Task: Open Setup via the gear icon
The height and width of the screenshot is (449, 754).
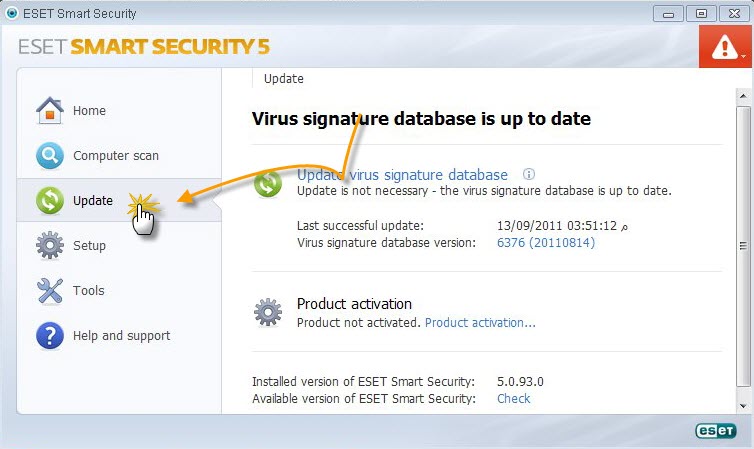Action: pos(50,245)
